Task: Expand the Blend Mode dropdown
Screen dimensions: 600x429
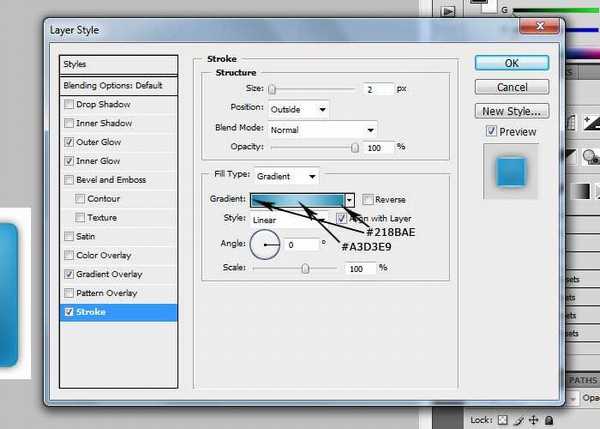Action: point(321,130)
